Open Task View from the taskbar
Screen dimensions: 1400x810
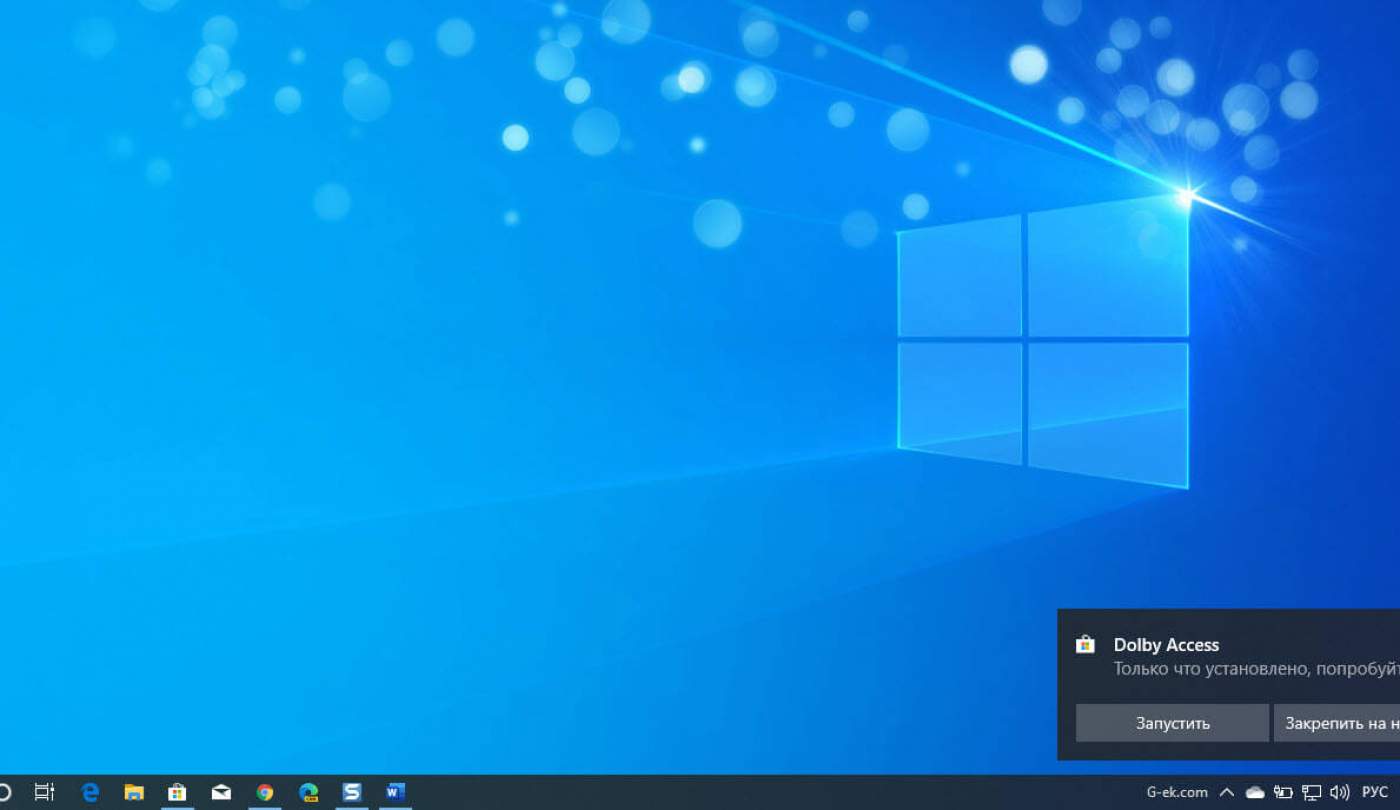[x=45, y=792]
